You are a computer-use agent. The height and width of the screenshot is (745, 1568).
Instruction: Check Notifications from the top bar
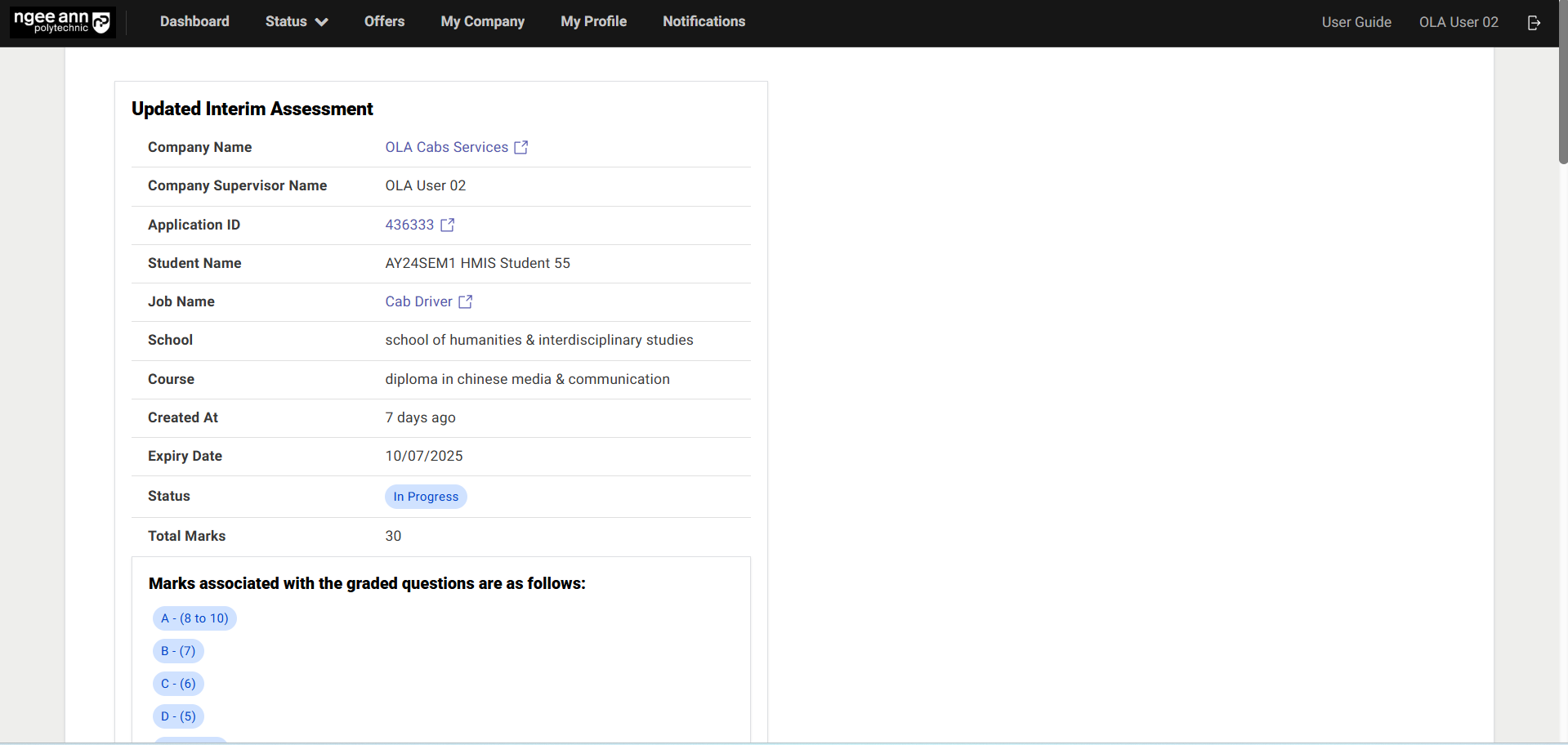(704, 21)
